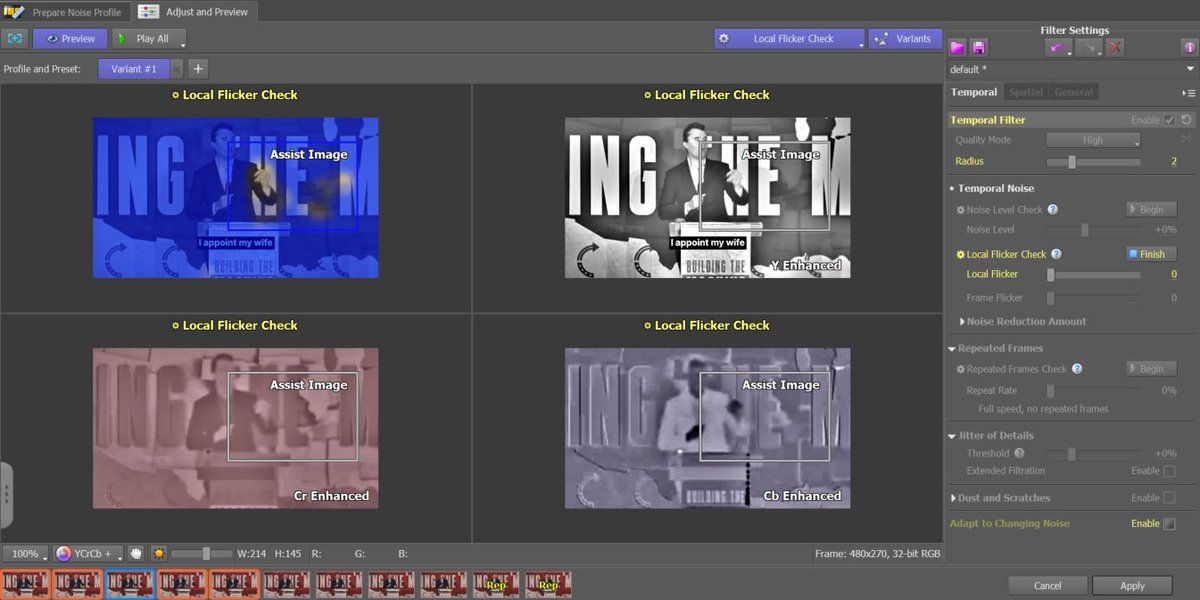
Task: Save preset with the magenta floppy icon
Action: (x=978, y=47)
